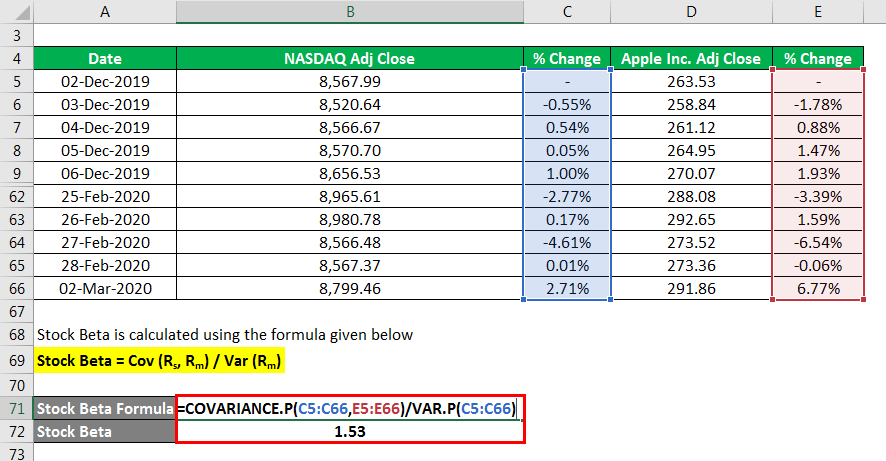Click row 66 header
Screen dimensions: 886x461
16,288
